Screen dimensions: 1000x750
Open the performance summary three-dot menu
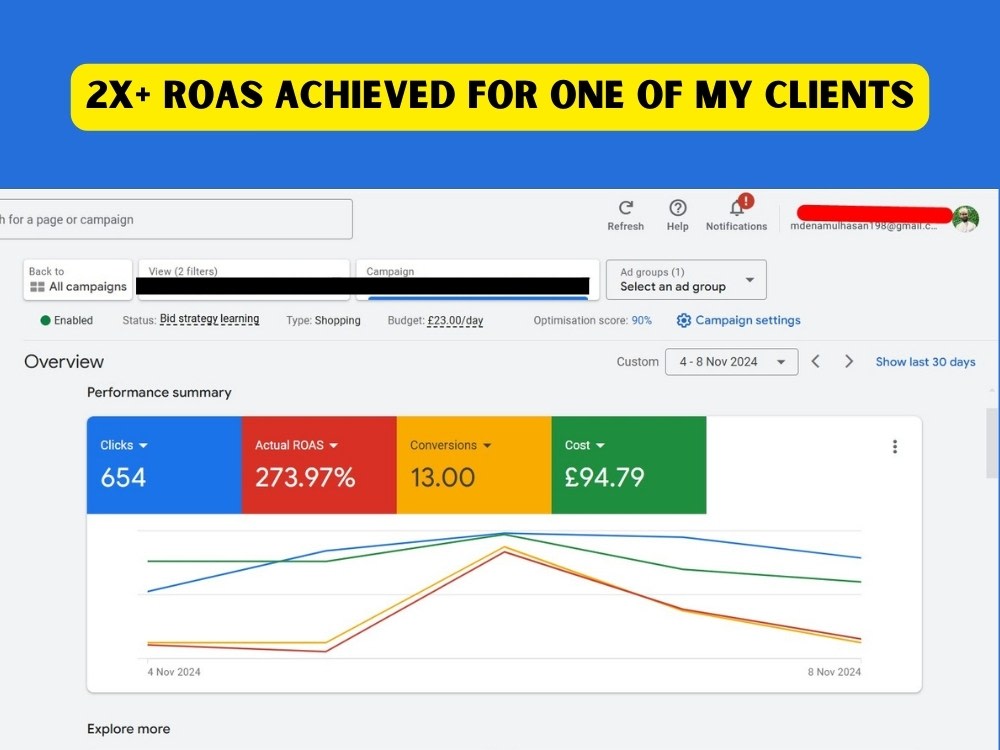(x=895, y=446)
